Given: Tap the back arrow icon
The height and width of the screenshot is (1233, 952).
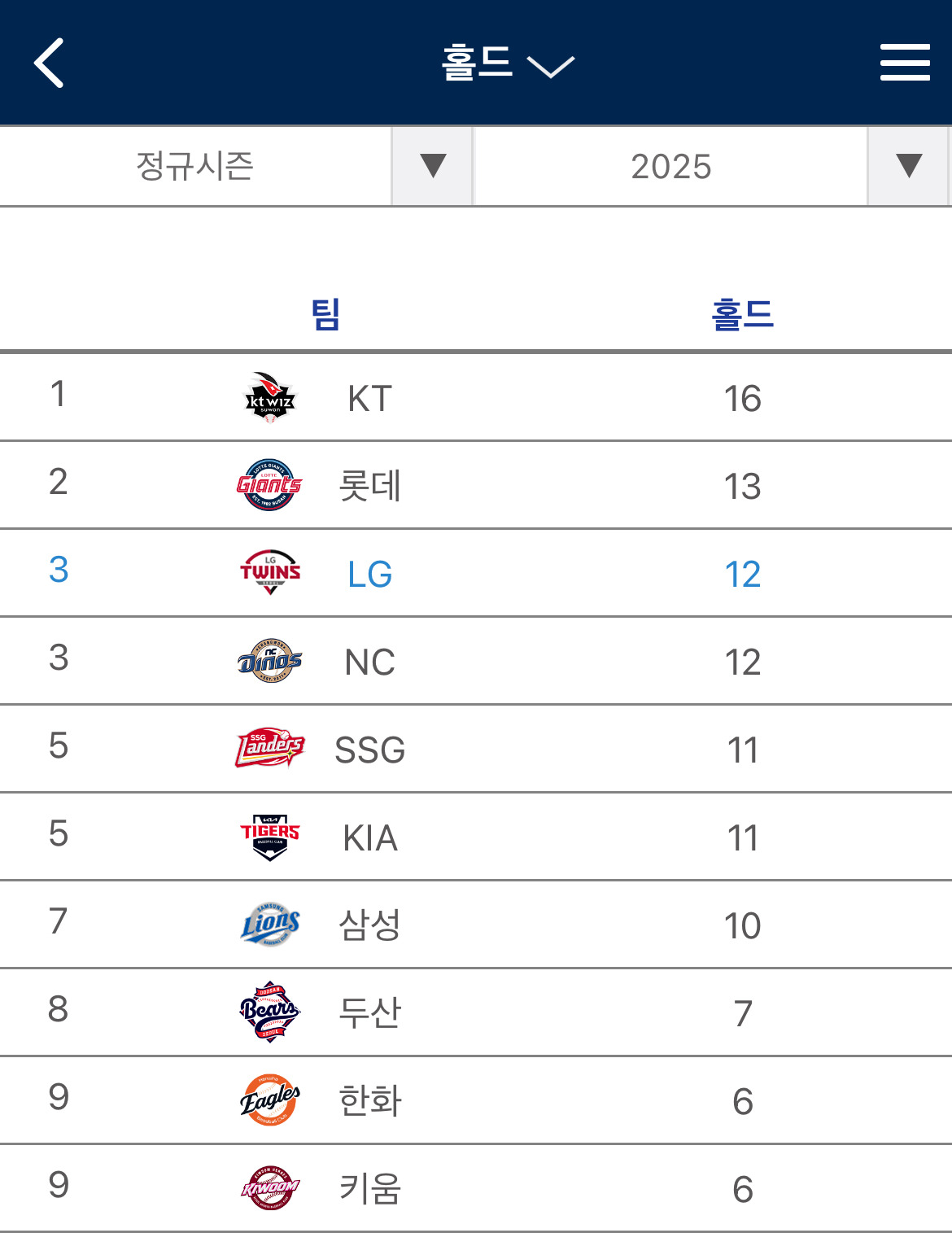Looking at the screenshot, I should pos(49,63).
